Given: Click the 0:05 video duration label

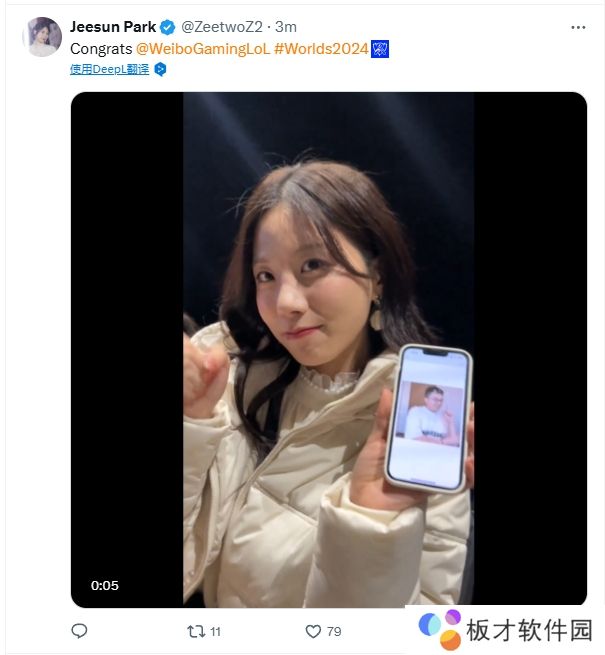Looking at the screenshot, I should click(x=105, y=585).
